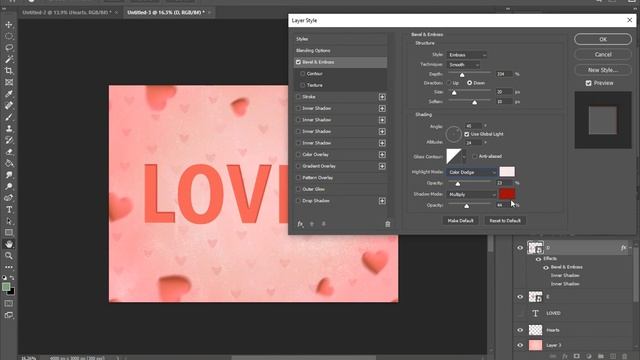Click plus icon beside Drop Shadow
Viewport: 640px width, 360px height.
[x=382, y=201]
